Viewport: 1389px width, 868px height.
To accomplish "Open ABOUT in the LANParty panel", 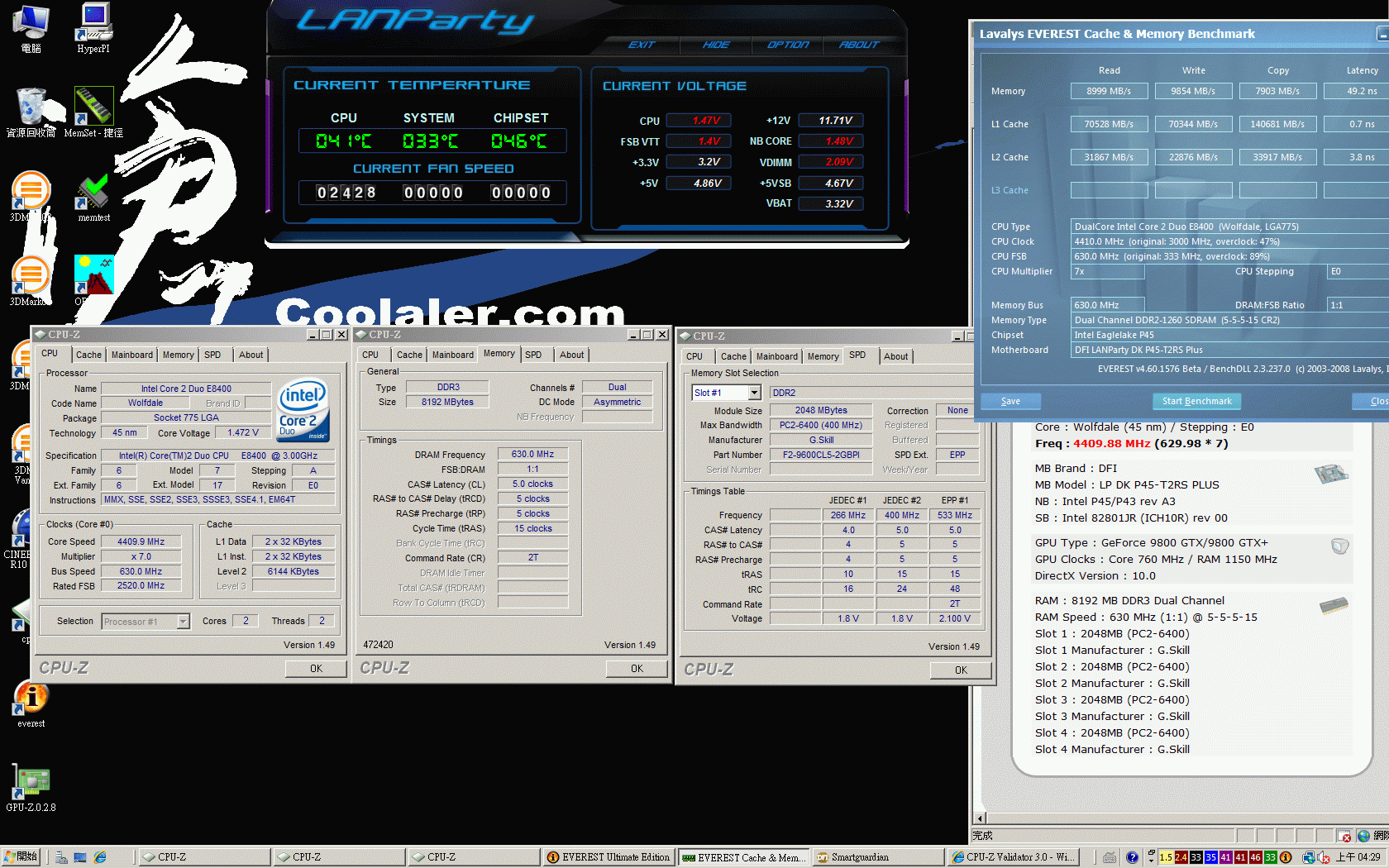I will tap(859, 45).
